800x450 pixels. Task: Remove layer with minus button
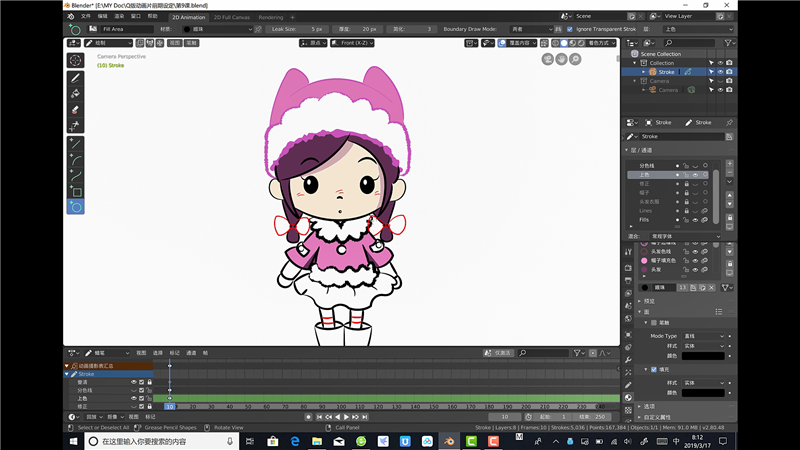pos(730,172)
